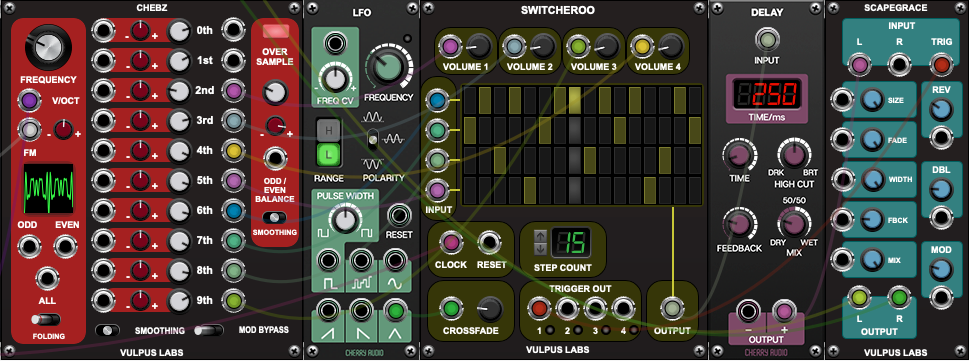This screenshot has width=969, height=361.
Task: Click the Scapegrace FBCK CV jack
Action: [842, 218]
